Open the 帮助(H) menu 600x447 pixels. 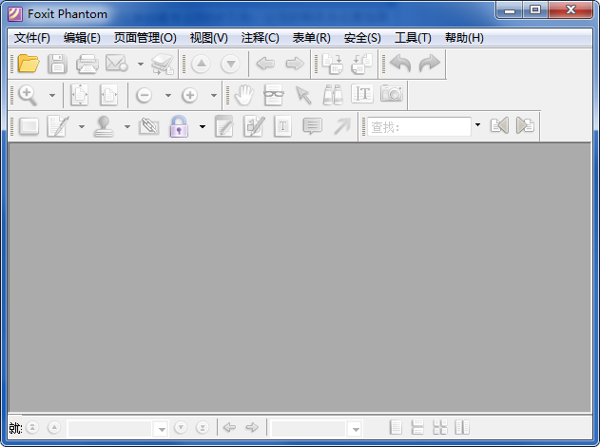(464, 38)
